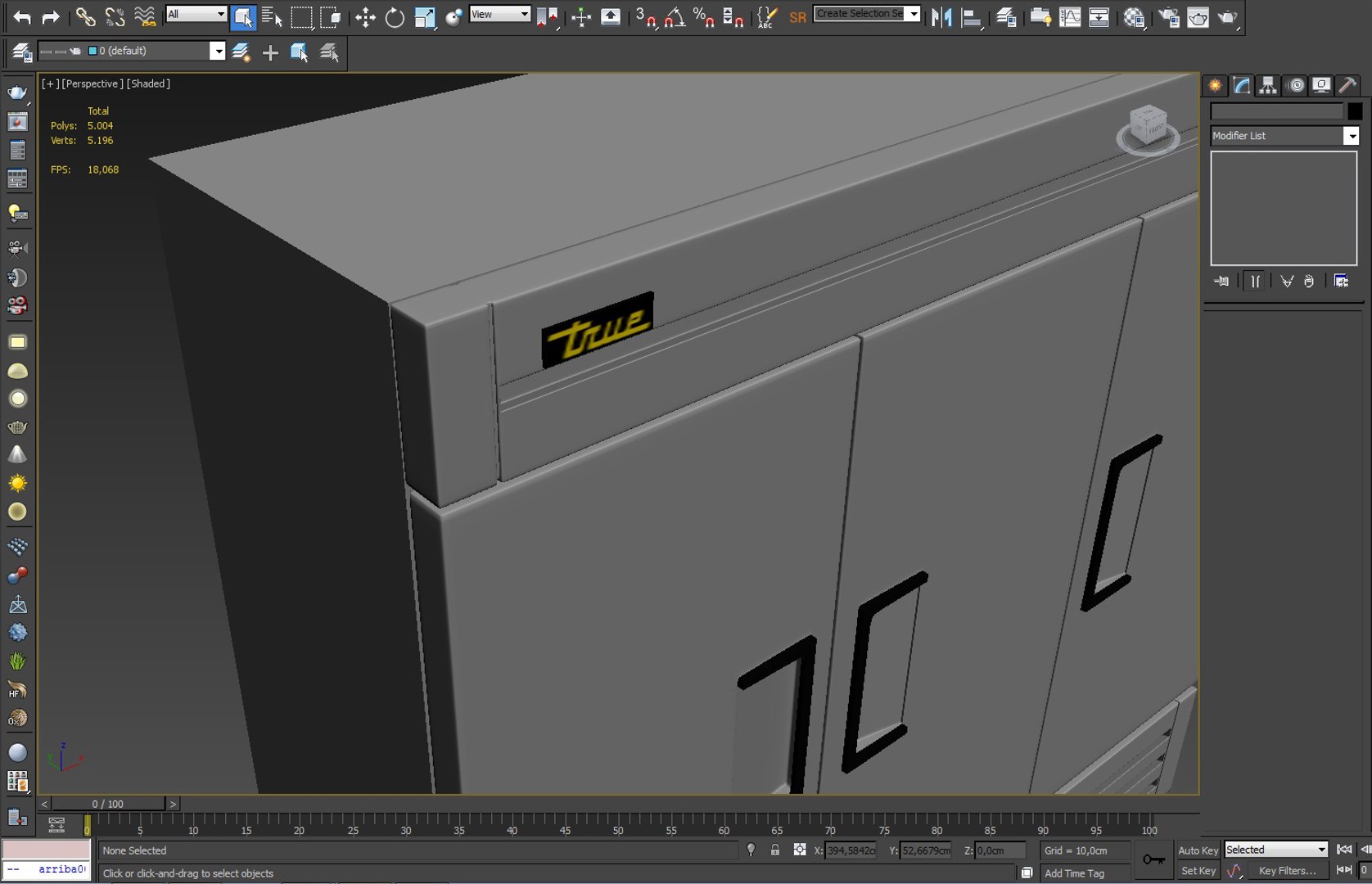The image size is (1372, 884).
Task: Click the Undo arrow icon
Action: (x=22, y=16)
